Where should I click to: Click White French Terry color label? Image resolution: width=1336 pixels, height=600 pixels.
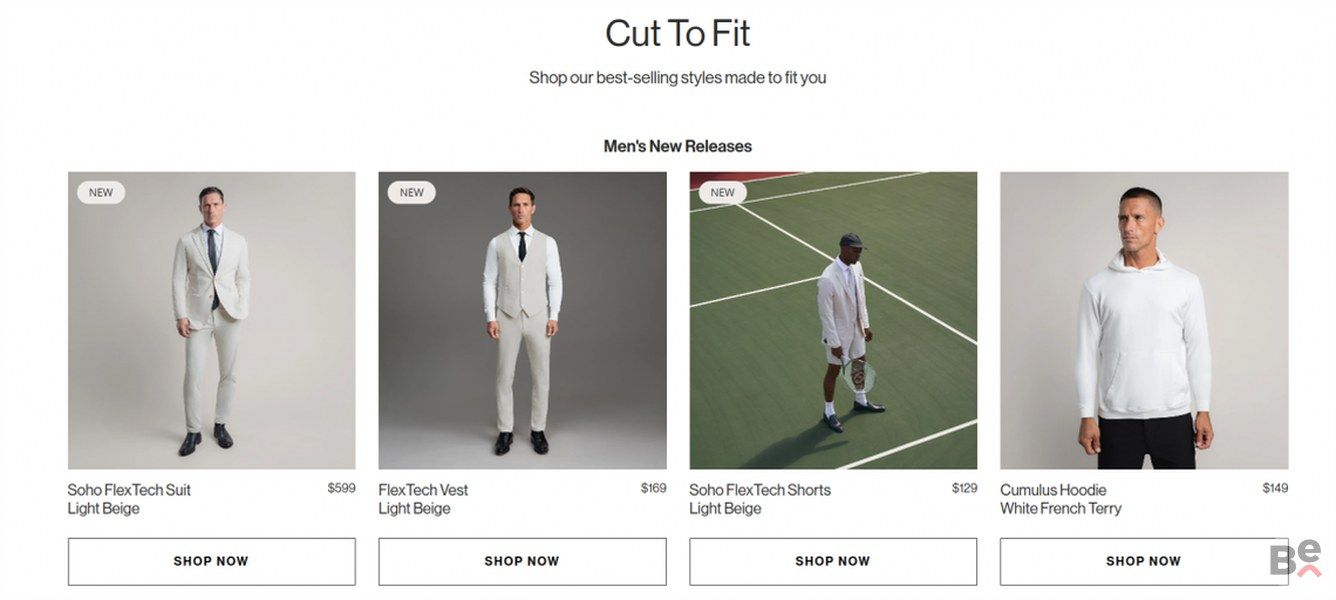coord(1061,509)
